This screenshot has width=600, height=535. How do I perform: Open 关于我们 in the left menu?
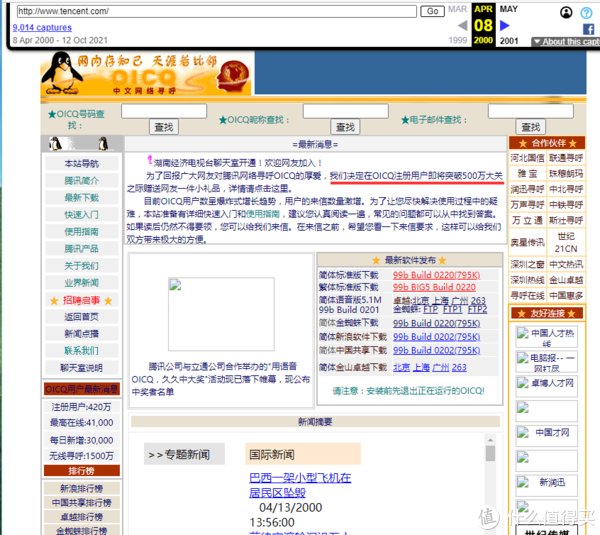[x=82, y=266]
